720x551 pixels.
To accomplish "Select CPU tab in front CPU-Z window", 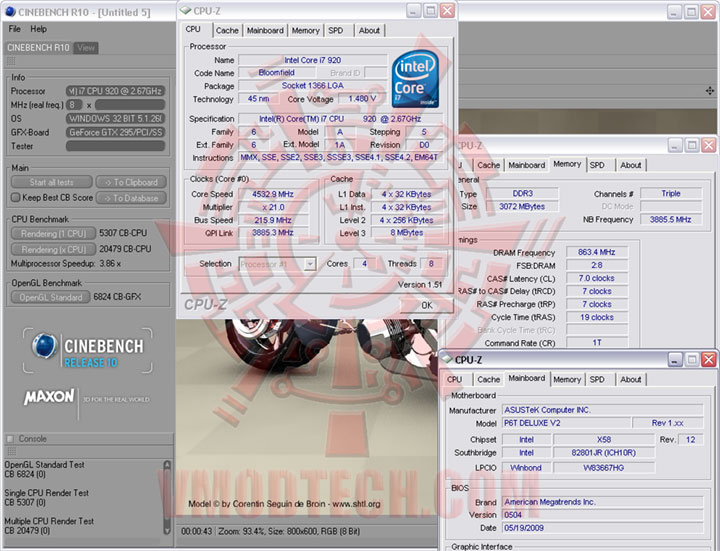I will pyautogui.click(x=193, y=29).
